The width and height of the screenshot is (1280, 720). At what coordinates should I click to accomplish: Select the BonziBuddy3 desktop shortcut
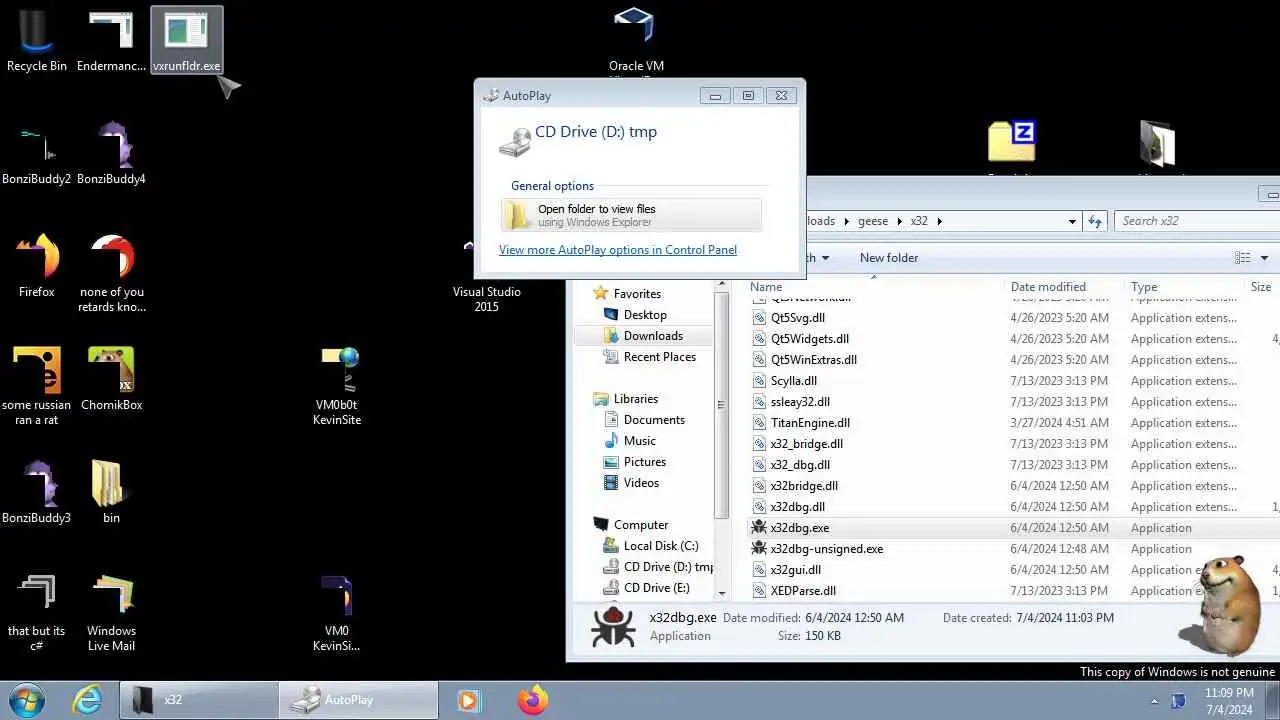(37, 492)
